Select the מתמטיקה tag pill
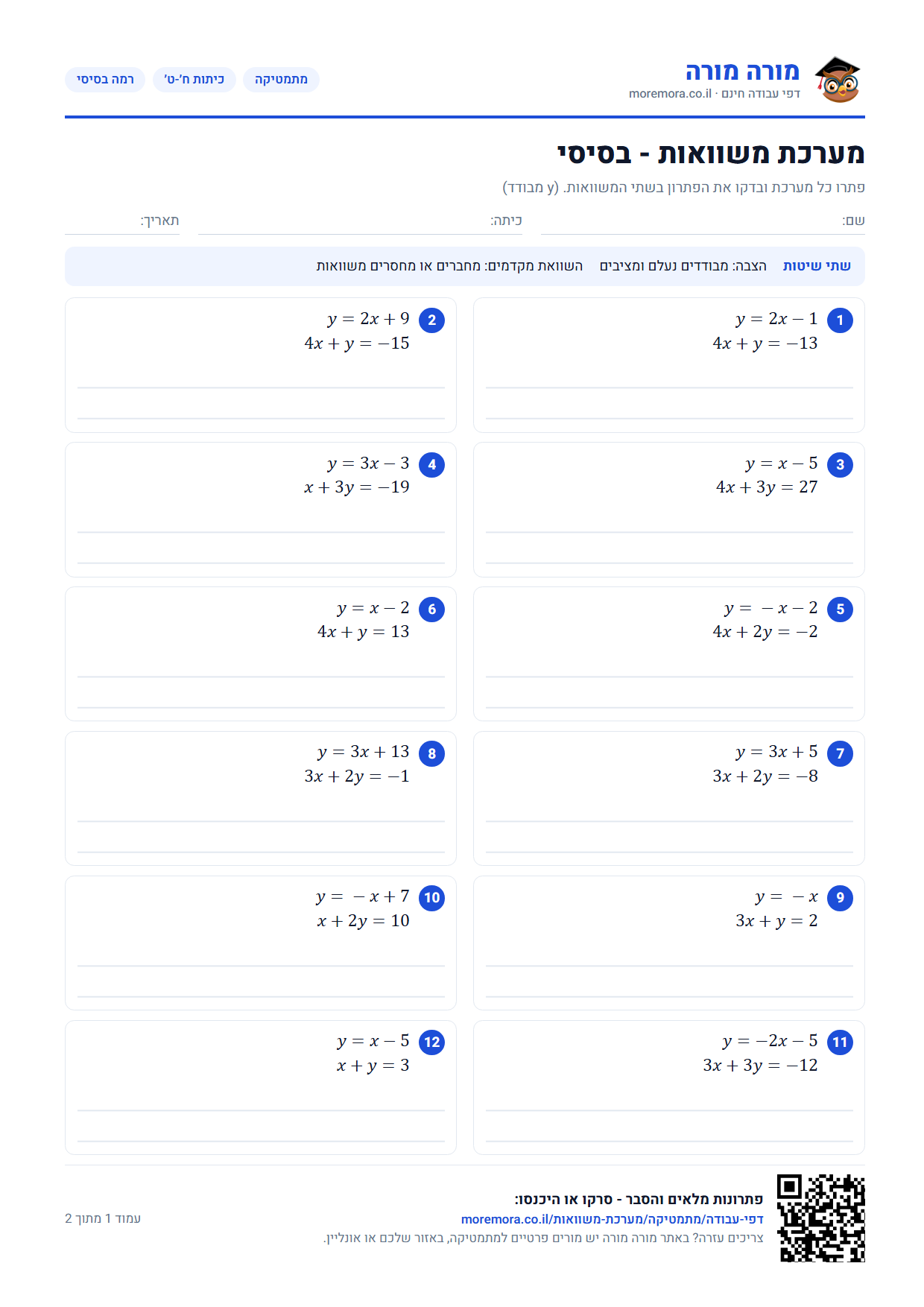Screen dimensions: 924x1307 281,80
